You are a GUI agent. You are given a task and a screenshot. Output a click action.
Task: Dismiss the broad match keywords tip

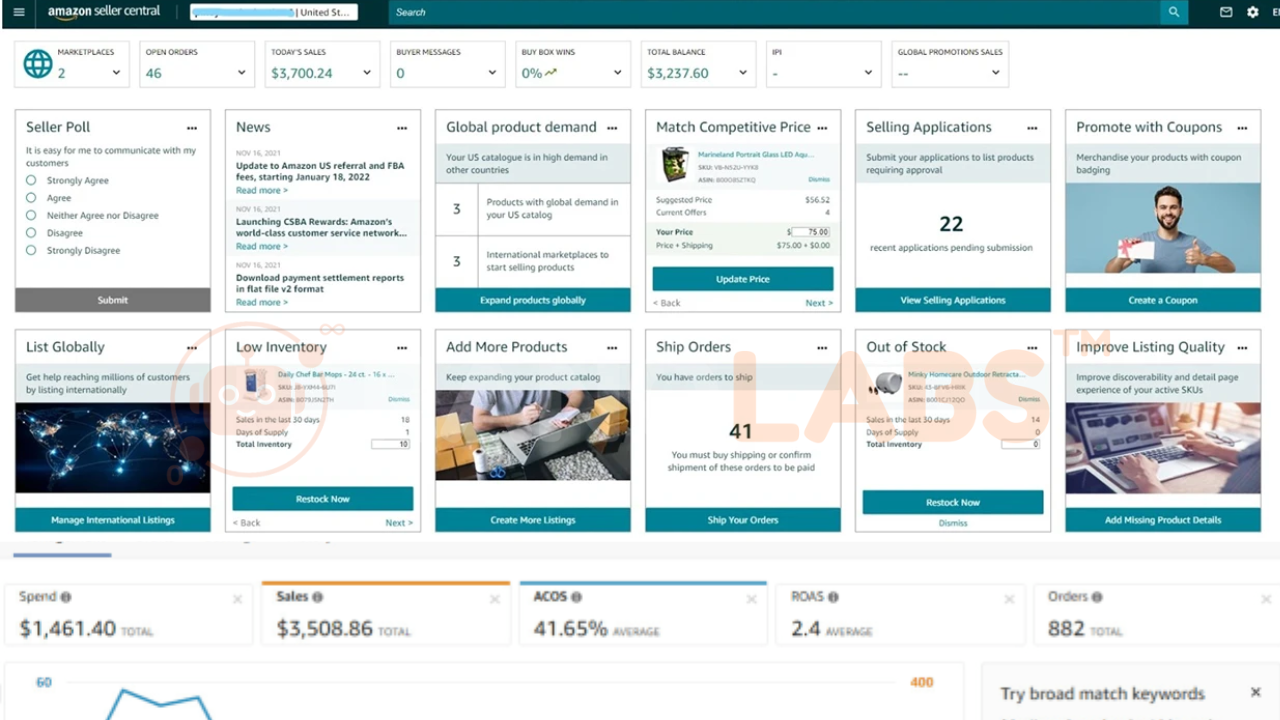1255,692
